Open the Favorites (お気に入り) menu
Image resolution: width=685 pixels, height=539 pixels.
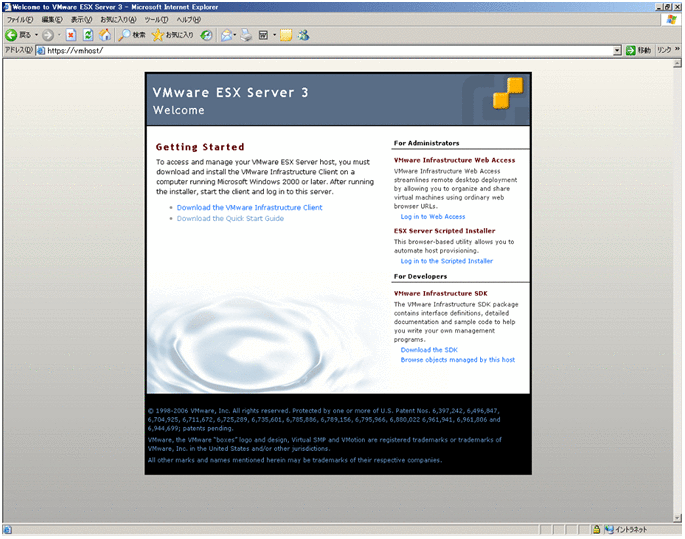(118, 20)
